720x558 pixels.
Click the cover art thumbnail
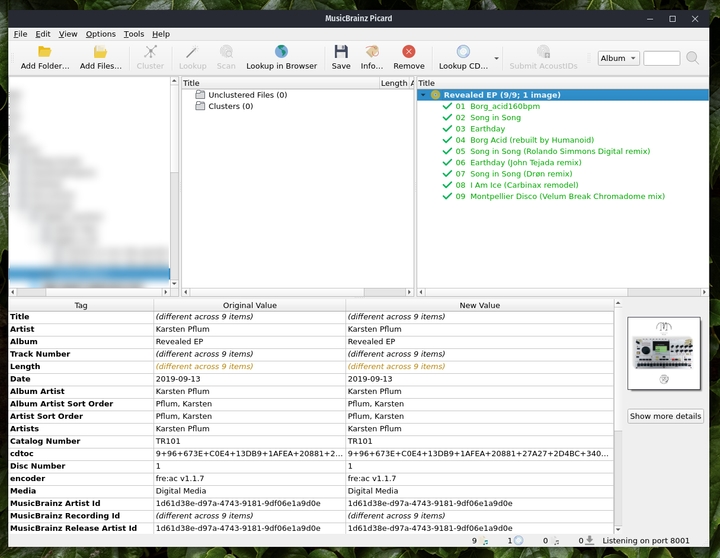(x=664, y=353)
